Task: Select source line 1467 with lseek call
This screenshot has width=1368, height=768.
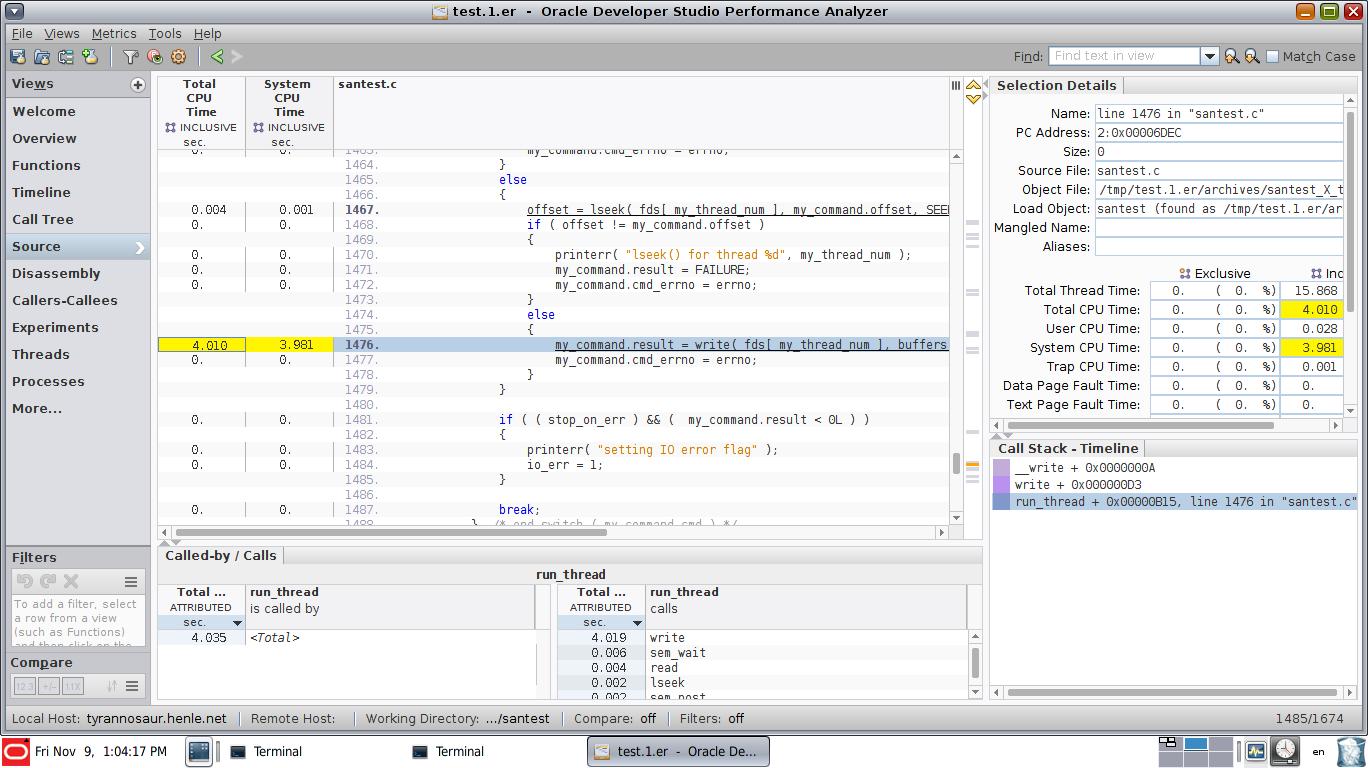Action: coord(553,210)
